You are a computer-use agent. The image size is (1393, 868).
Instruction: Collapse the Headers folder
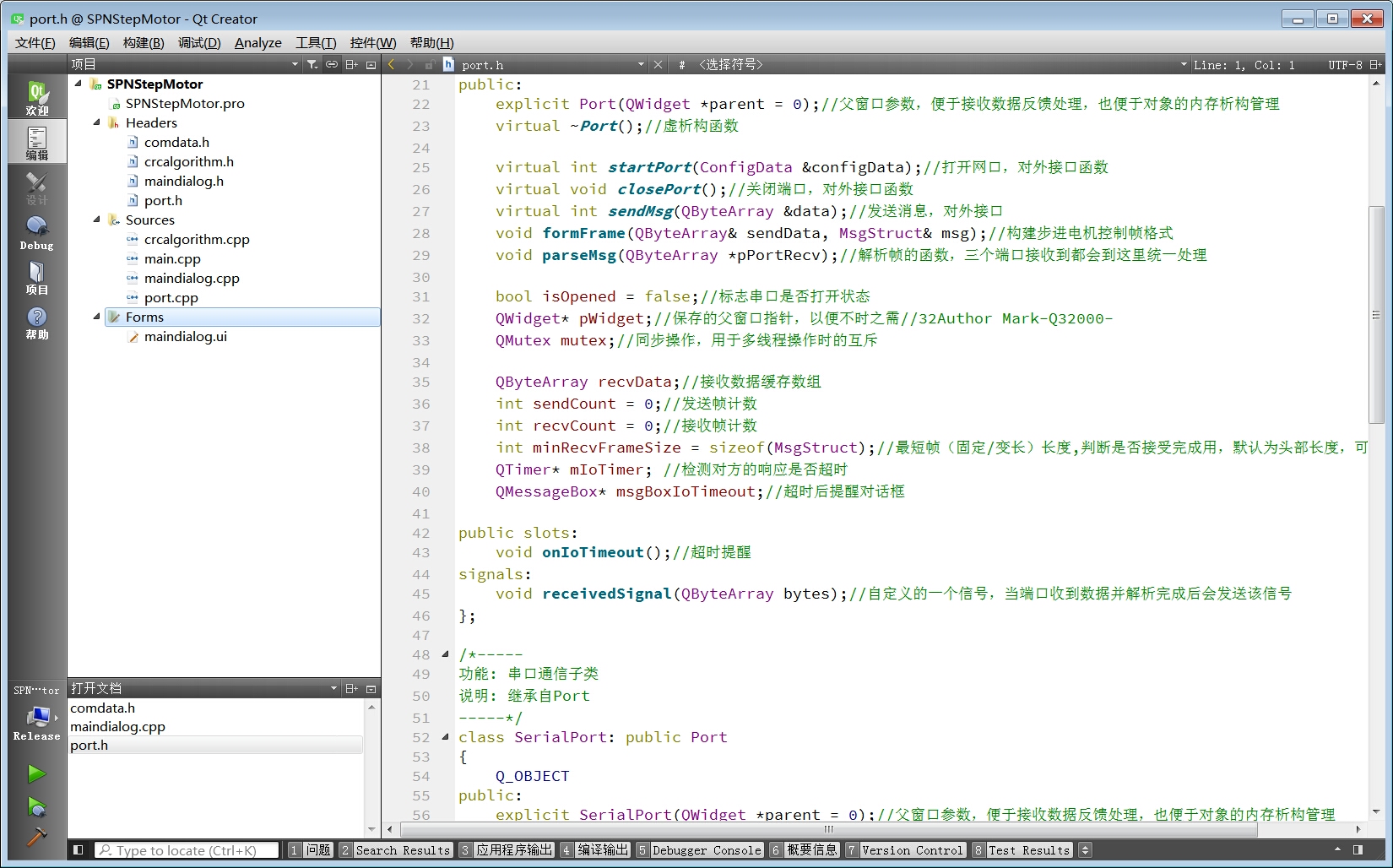96,122
